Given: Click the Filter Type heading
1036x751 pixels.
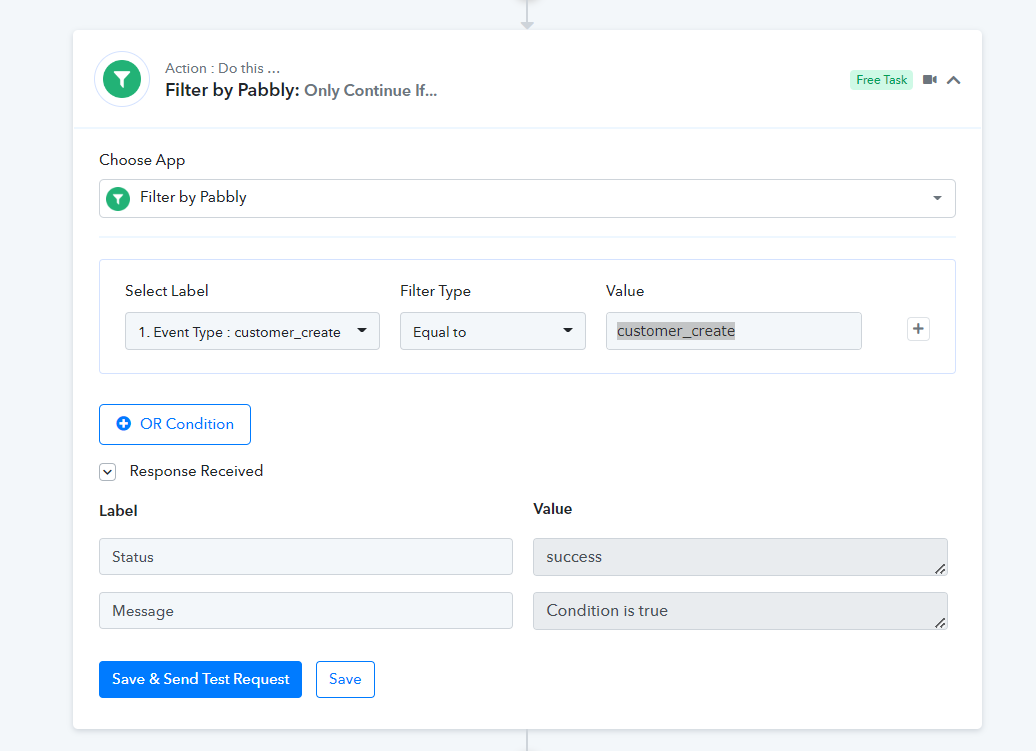Looking at the screenshot, I should tap(435, 291).
